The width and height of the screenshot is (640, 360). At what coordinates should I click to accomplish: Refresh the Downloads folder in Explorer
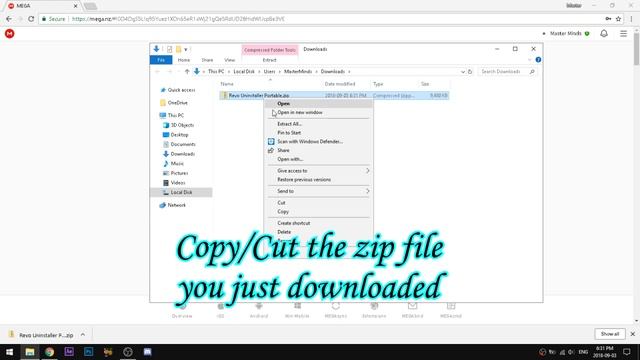470,71
